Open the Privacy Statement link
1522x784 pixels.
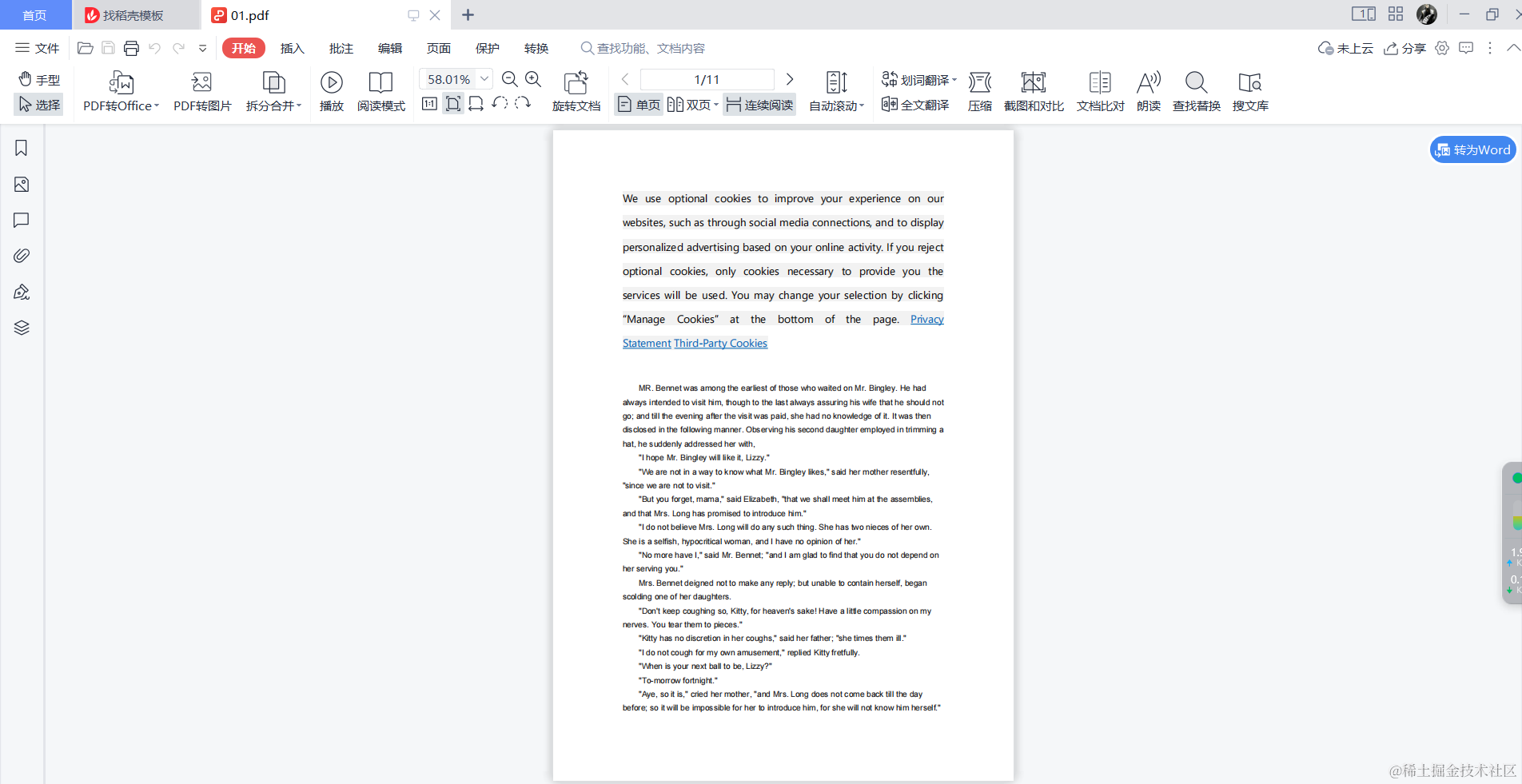tap(926, 319)
